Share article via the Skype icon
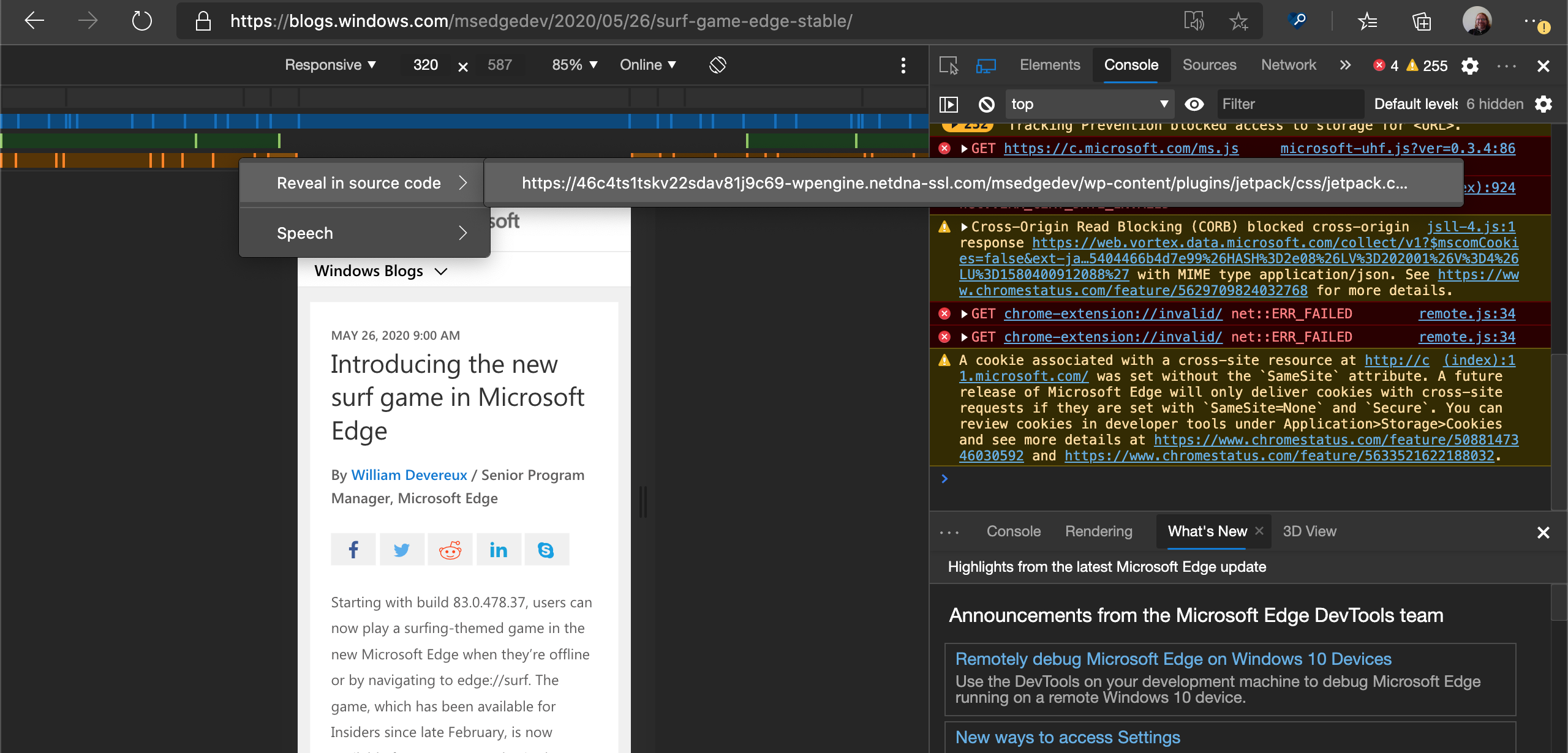The width and height of the screenshot is (1568, 753). (x=546, y=550)
